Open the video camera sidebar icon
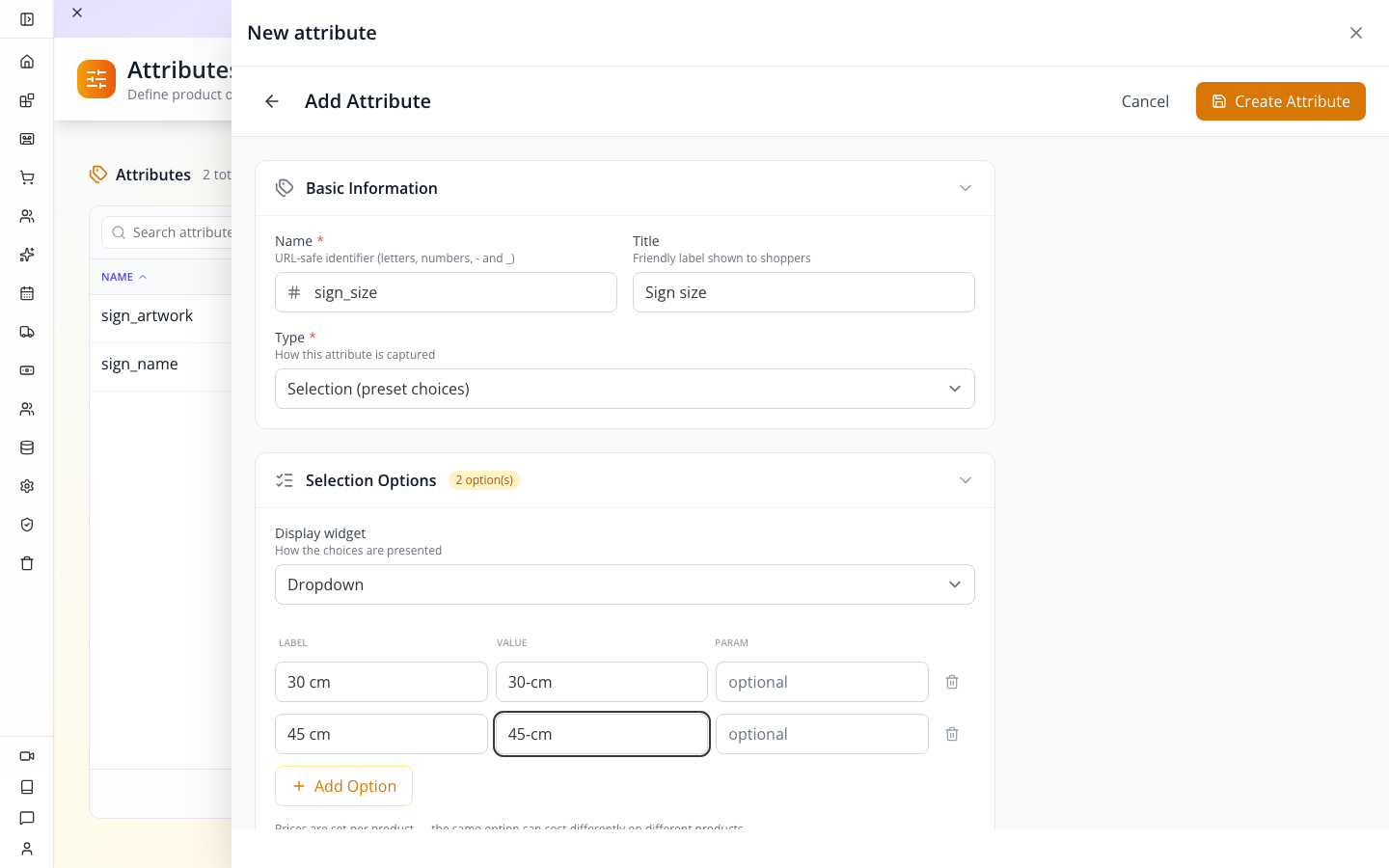Image resolution: width=1389 pixels, height=868 pixels. click(27, 756)
